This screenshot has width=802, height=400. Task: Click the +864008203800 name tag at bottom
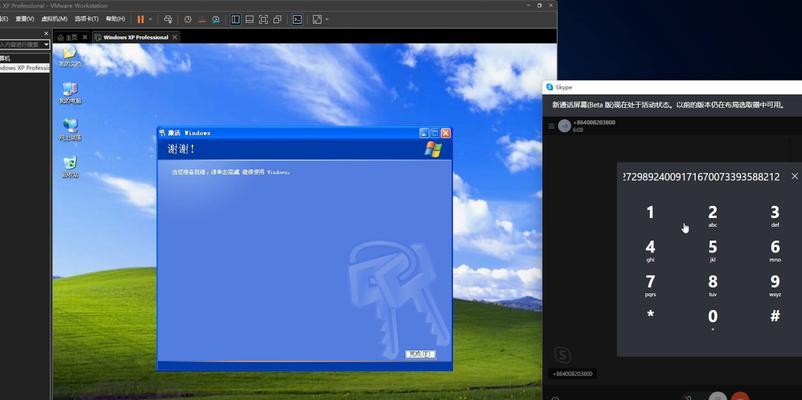(572, 374)
